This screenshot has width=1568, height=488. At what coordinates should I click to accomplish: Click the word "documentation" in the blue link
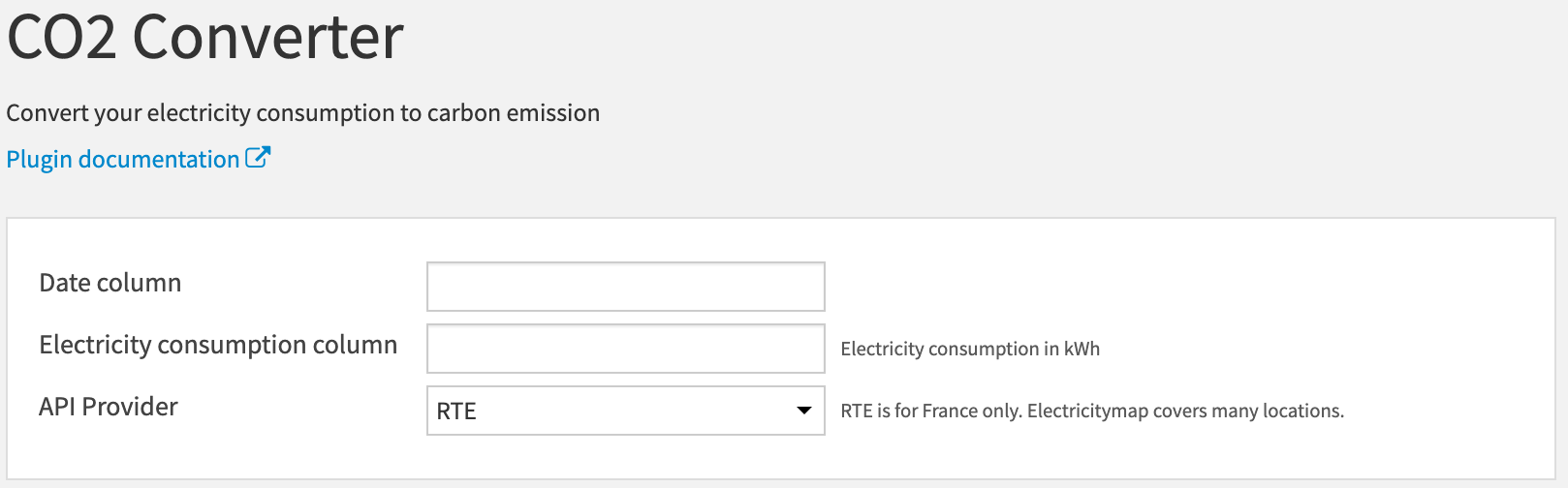click(x=159, y=160)
